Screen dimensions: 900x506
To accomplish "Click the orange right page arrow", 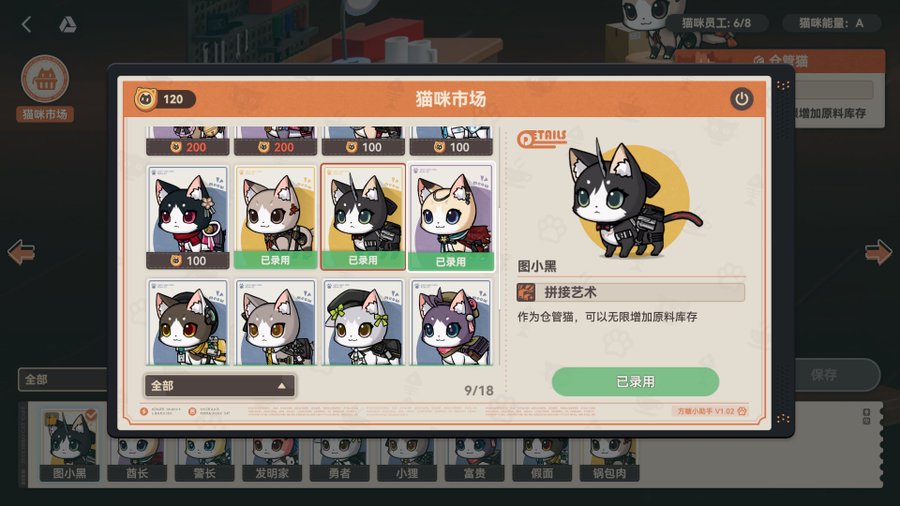I will 878,252.
